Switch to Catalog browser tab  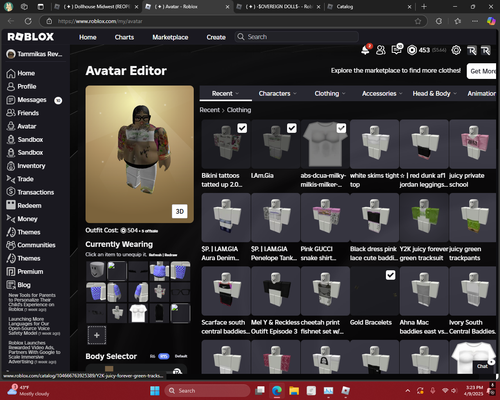pos(369,7)
